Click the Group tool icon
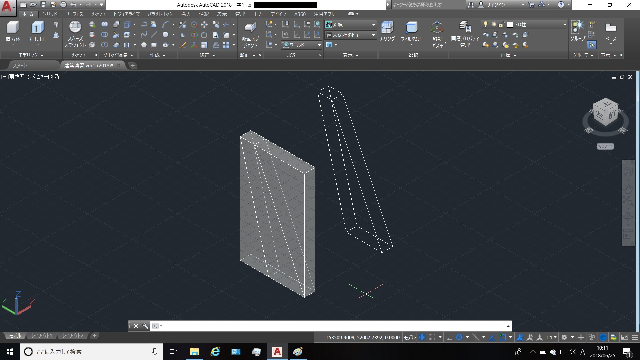The width and height of the screenshot is (640, 360). click(x=577, y=27)
